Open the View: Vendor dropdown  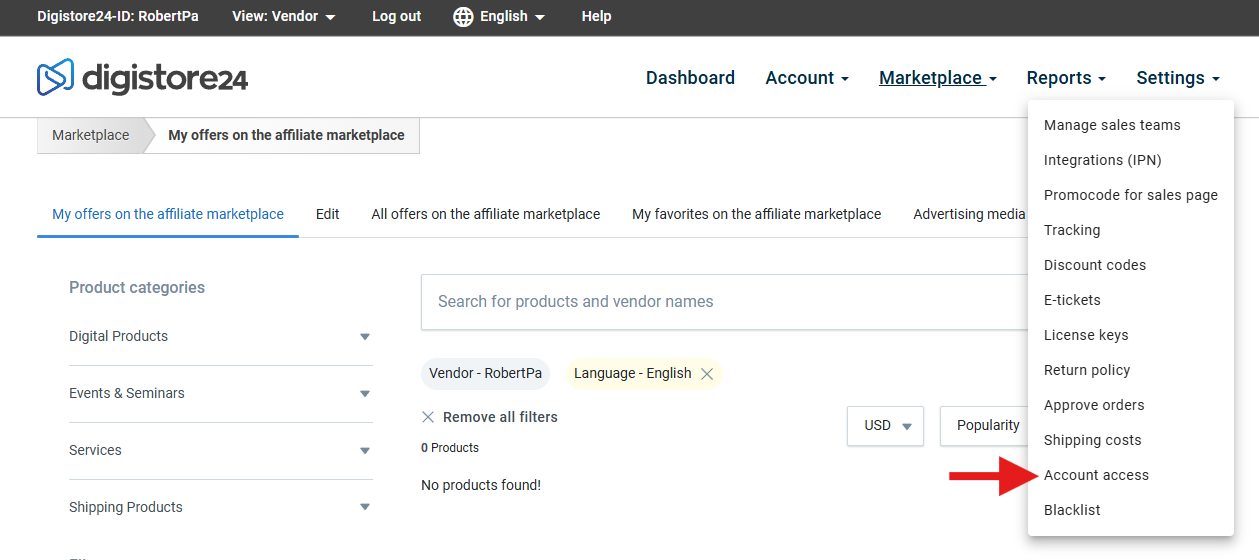[x=284, y=17]
